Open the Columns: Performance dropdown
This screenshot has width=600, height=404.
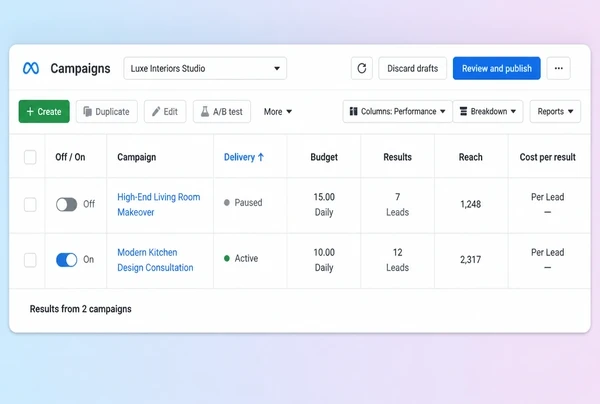(x=398, y=112)
